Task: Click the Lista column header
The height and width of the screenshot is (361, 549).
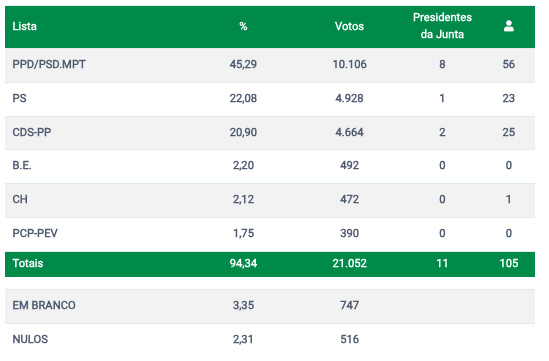Action: 25,26
